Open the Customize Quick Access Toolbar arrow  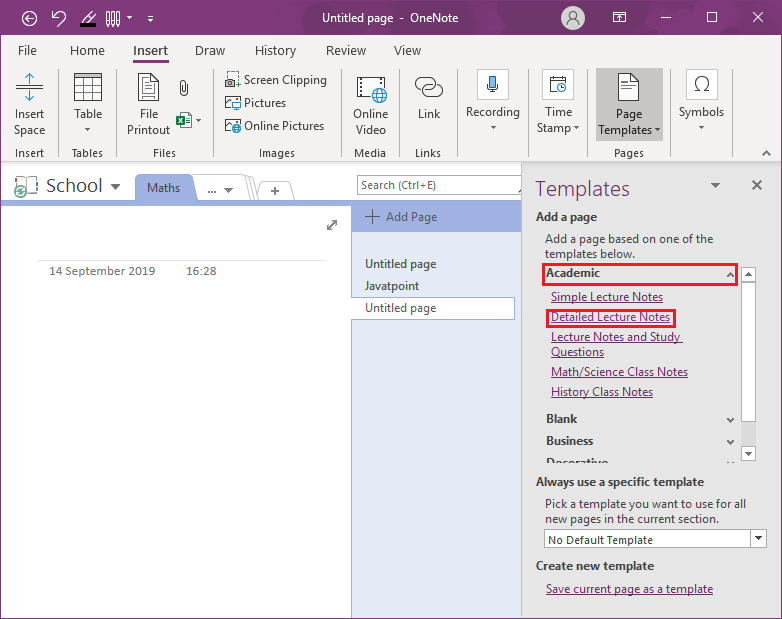(x=150, y=19)
